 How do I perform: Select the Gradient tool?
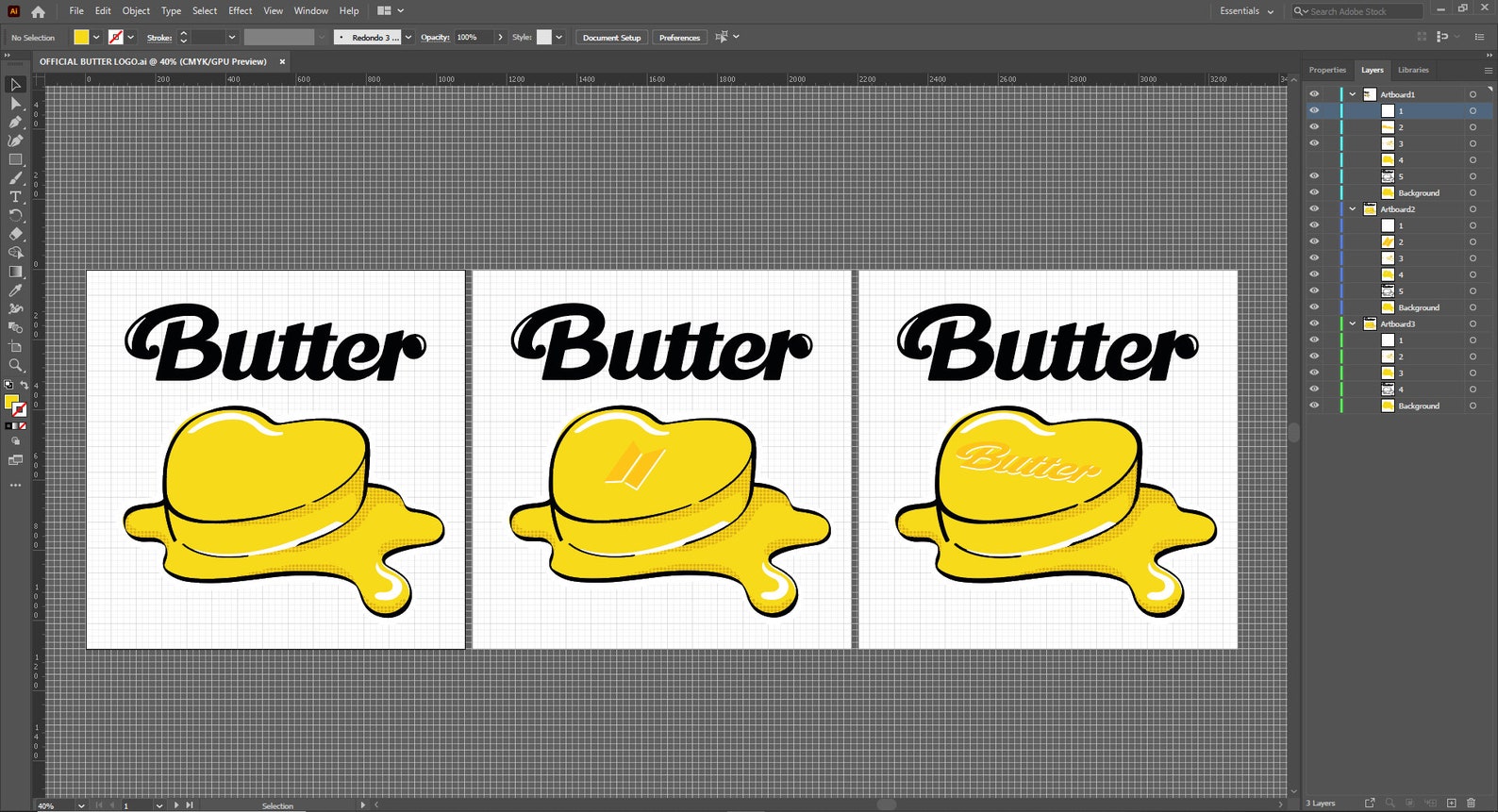[15, 272]
